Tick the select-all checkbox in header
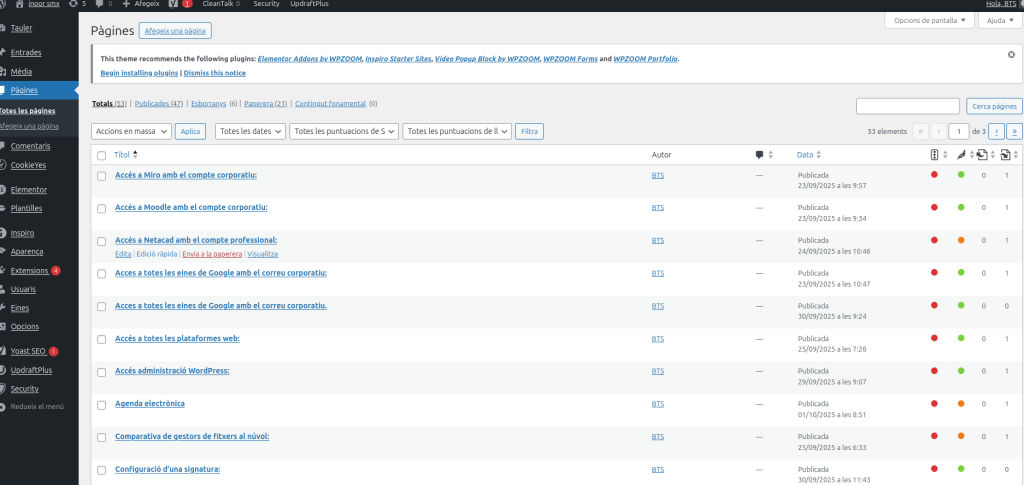Screen dimensions: 1024x485 [x=101, y=155]
